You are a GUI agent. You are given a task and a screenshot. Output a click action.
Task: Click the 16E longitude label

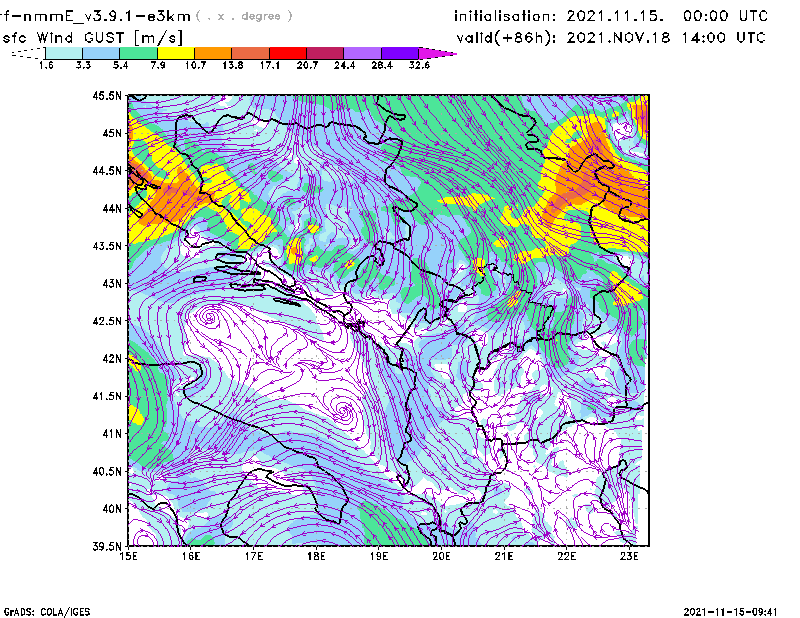pos(191,556)
